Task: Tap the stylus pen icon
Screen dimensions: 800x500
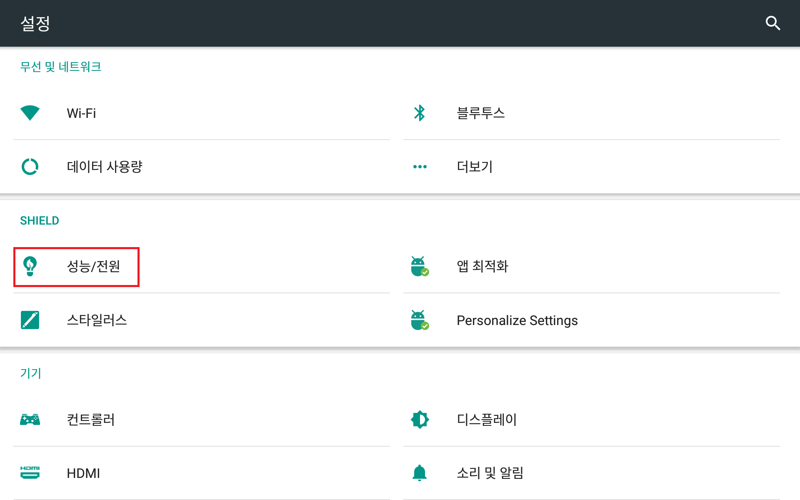Action: coord(30,320)
